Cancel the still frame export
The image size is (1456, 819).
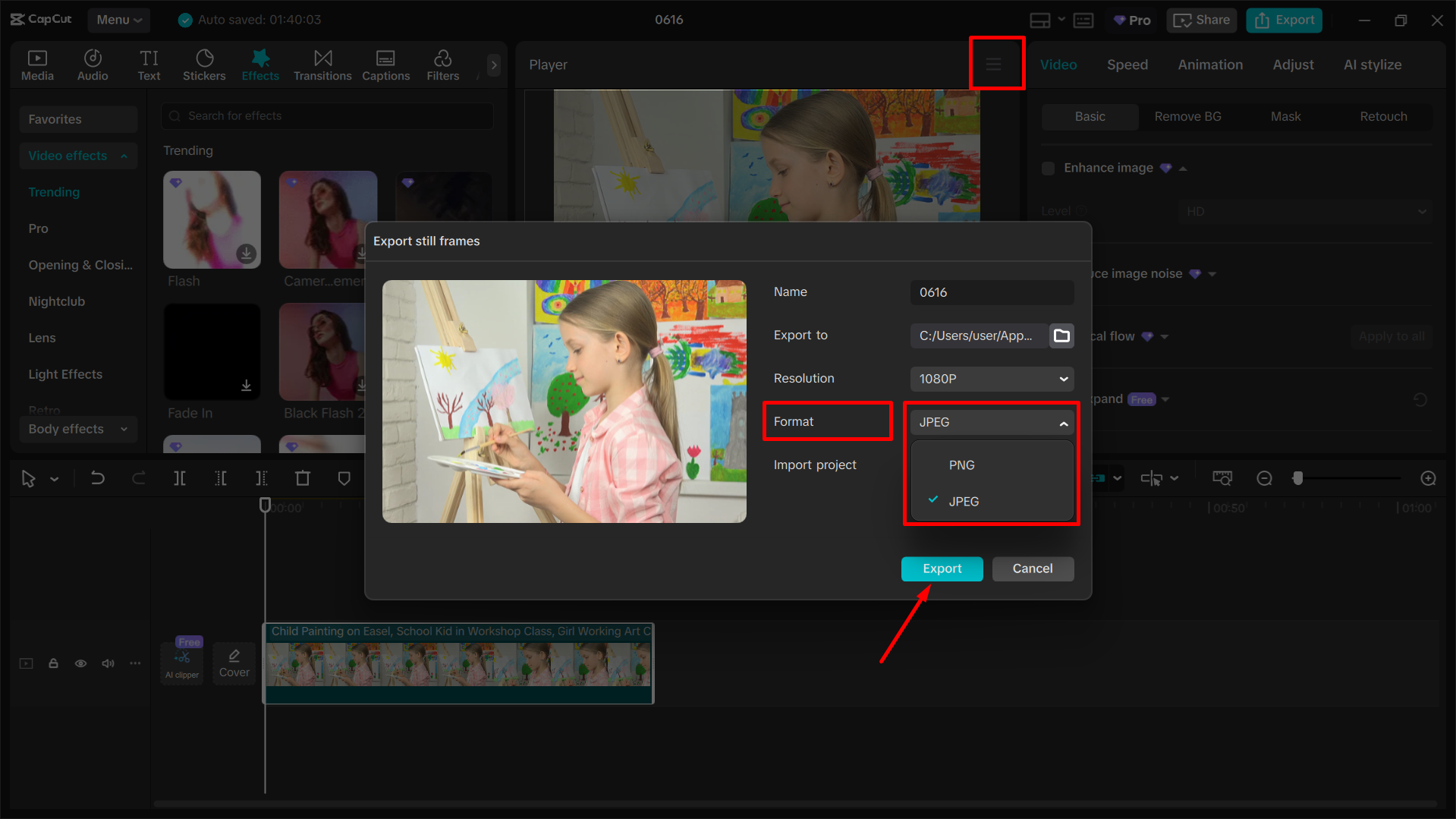pyautogui.click(x=1033, y=569)
